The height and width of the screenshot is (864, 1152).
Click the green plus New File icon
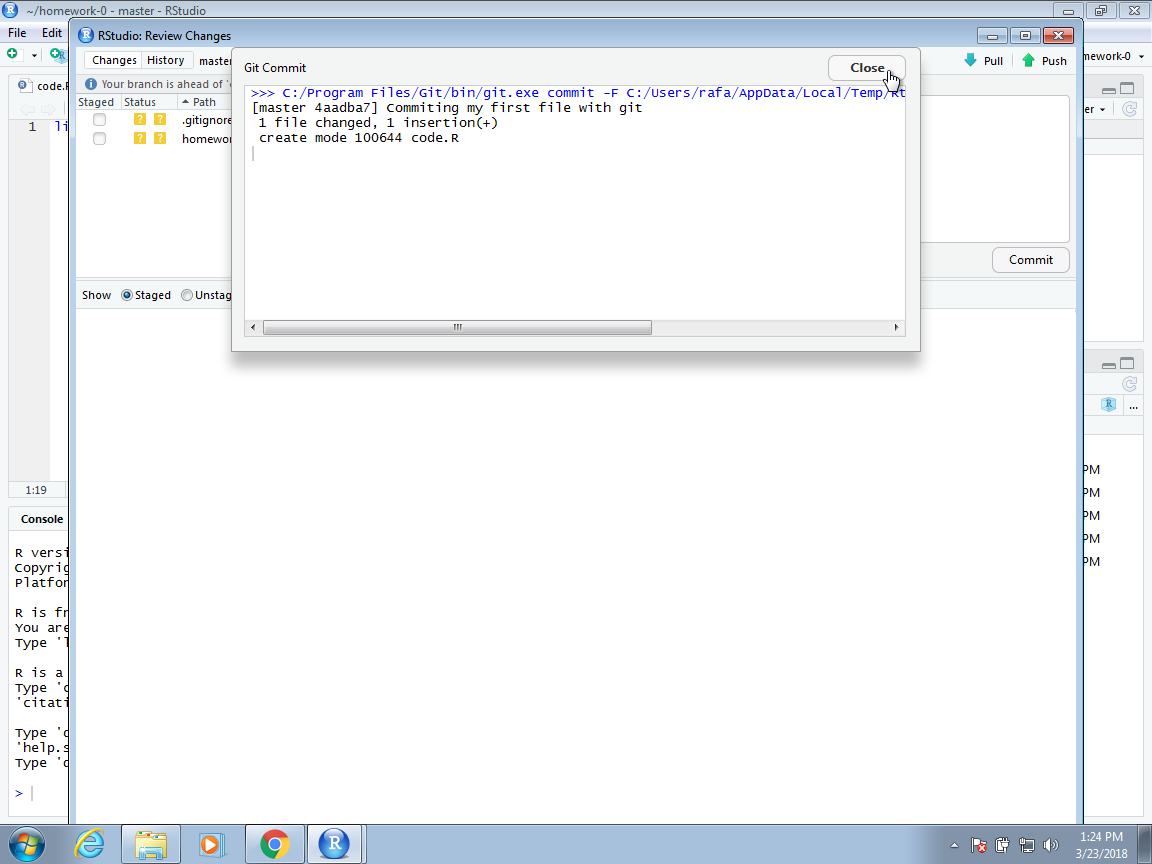(x=12, y=54)
